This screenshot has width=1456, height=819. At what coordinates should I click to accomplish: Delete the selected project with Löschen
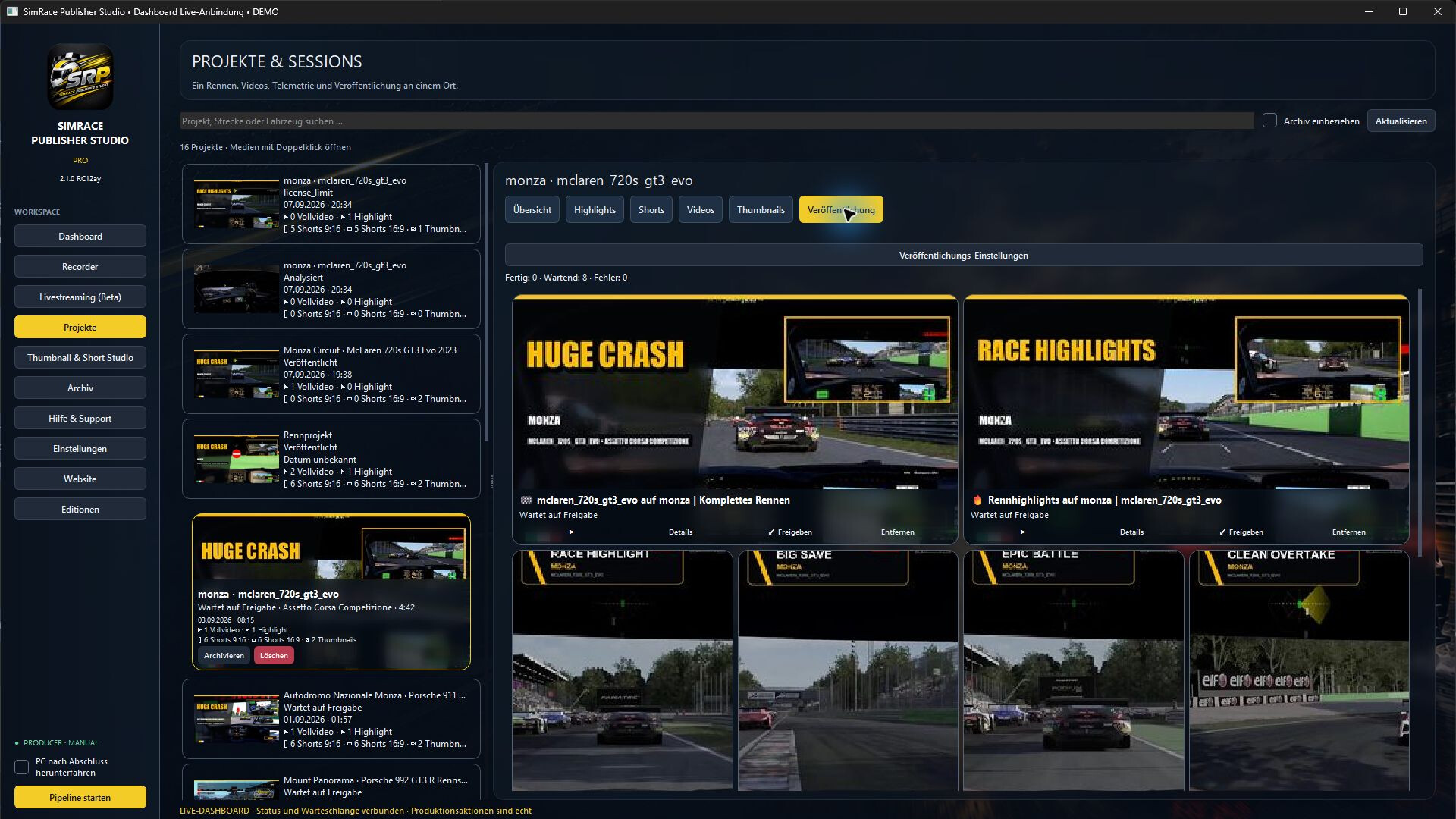(274, 655)
